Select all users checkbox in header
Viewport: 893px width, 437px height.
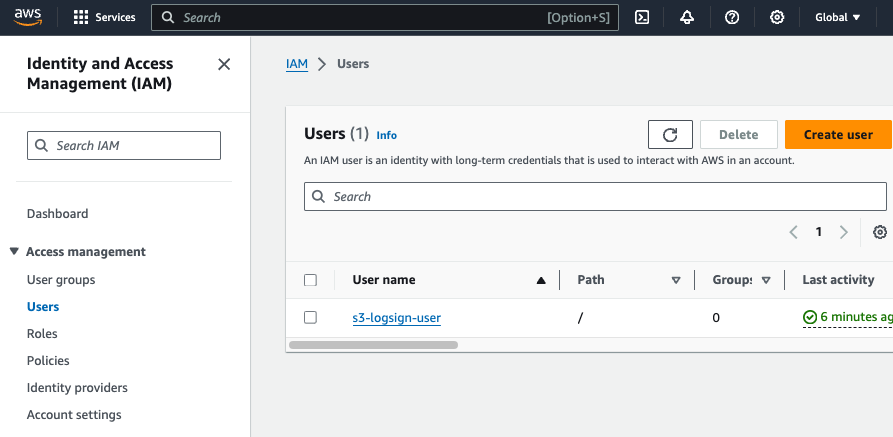[x=310, y=280]
